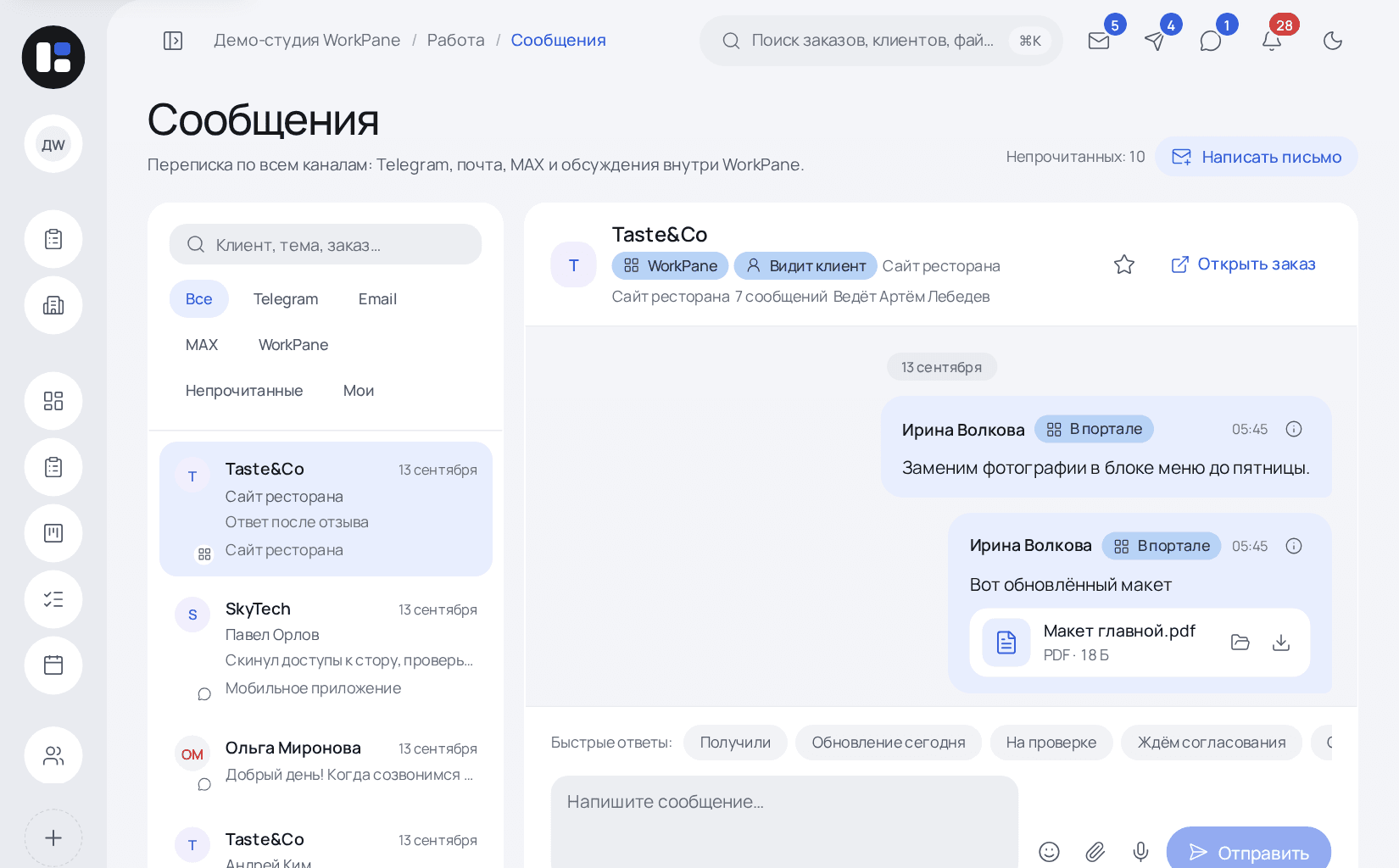Click the global search field
The height and width of the screenshot is (868, 1399).
click(x=881, y=41)
